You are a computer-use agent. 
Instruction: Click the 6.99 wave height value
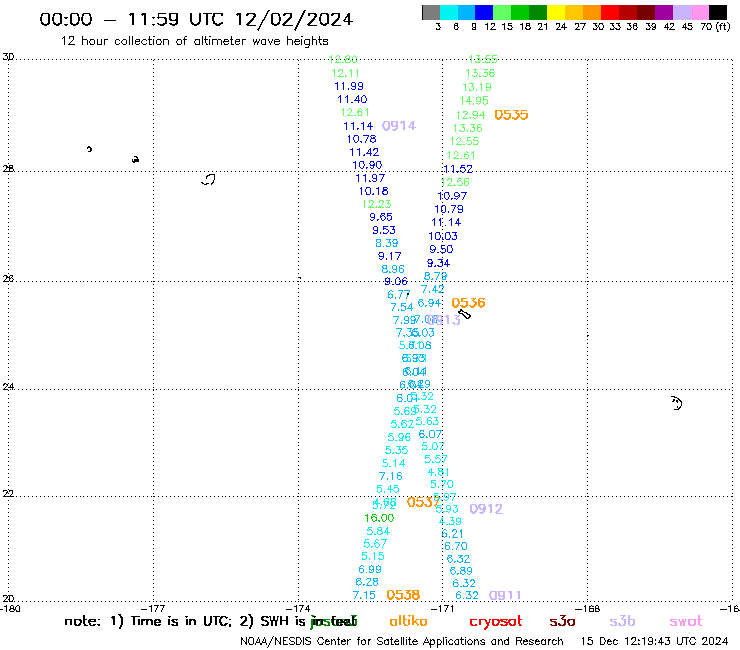[370, 569]
